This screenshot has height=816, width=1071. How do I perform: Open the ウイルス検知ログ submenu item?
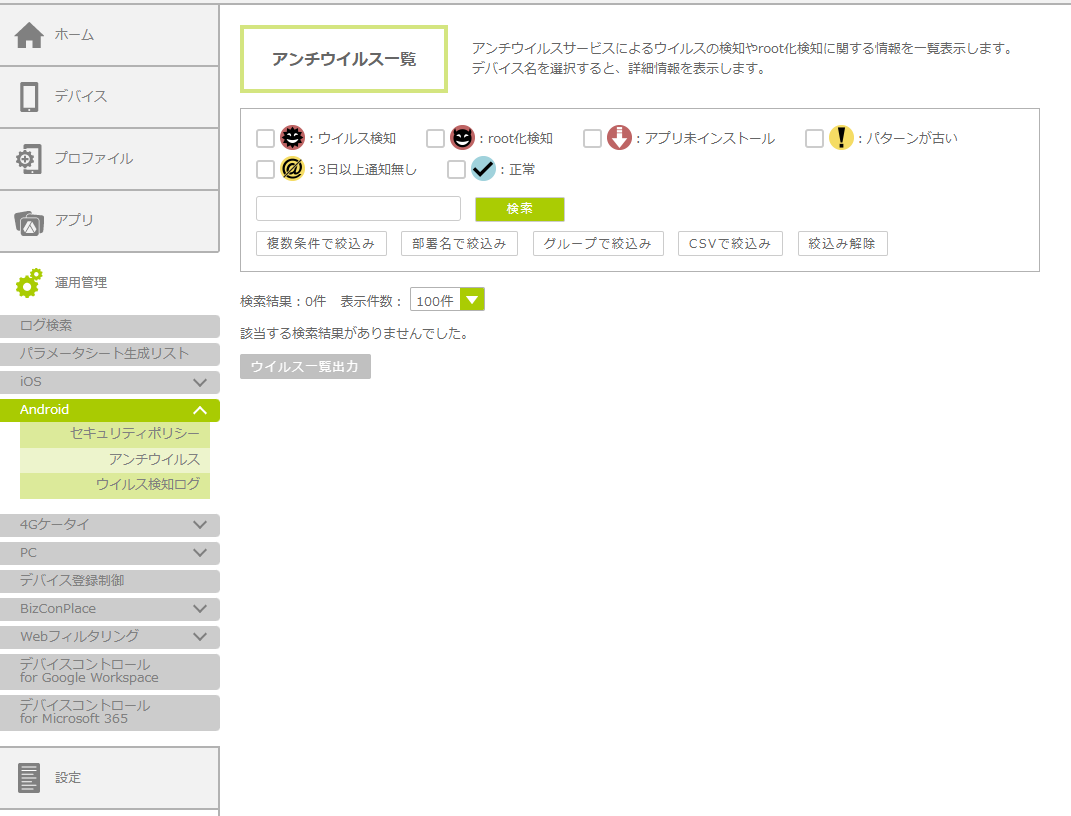click(x=148, y=485)
